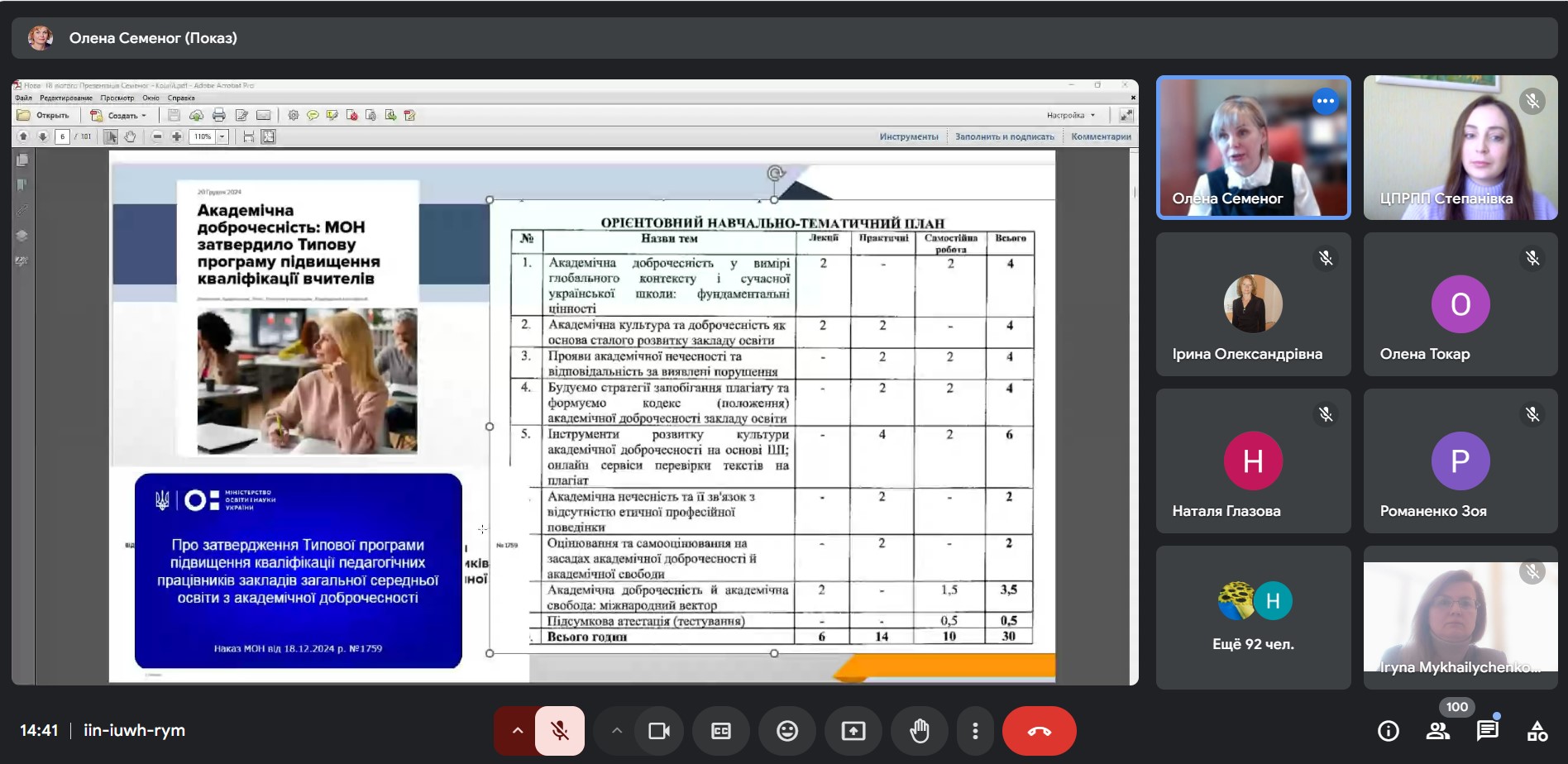Open the Инструменты panel

(909, 136)
